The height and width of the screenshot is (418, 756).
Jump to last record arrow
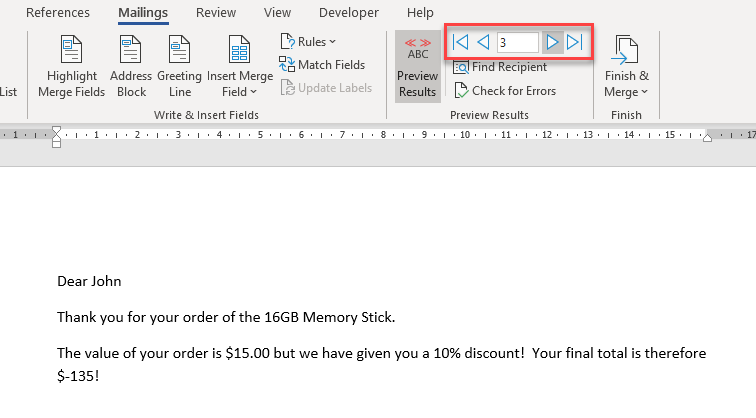[574, 42]
